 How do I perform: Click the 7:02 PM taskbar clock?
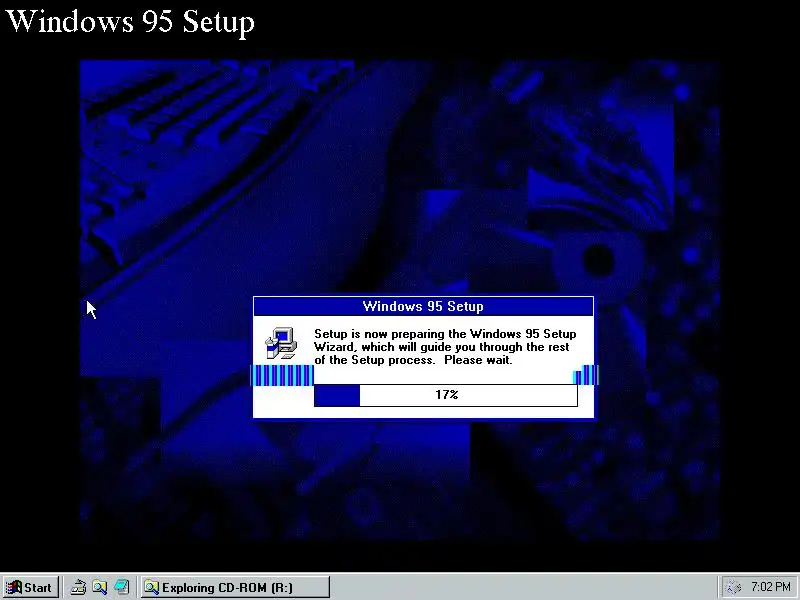click(x=770, y=587)
